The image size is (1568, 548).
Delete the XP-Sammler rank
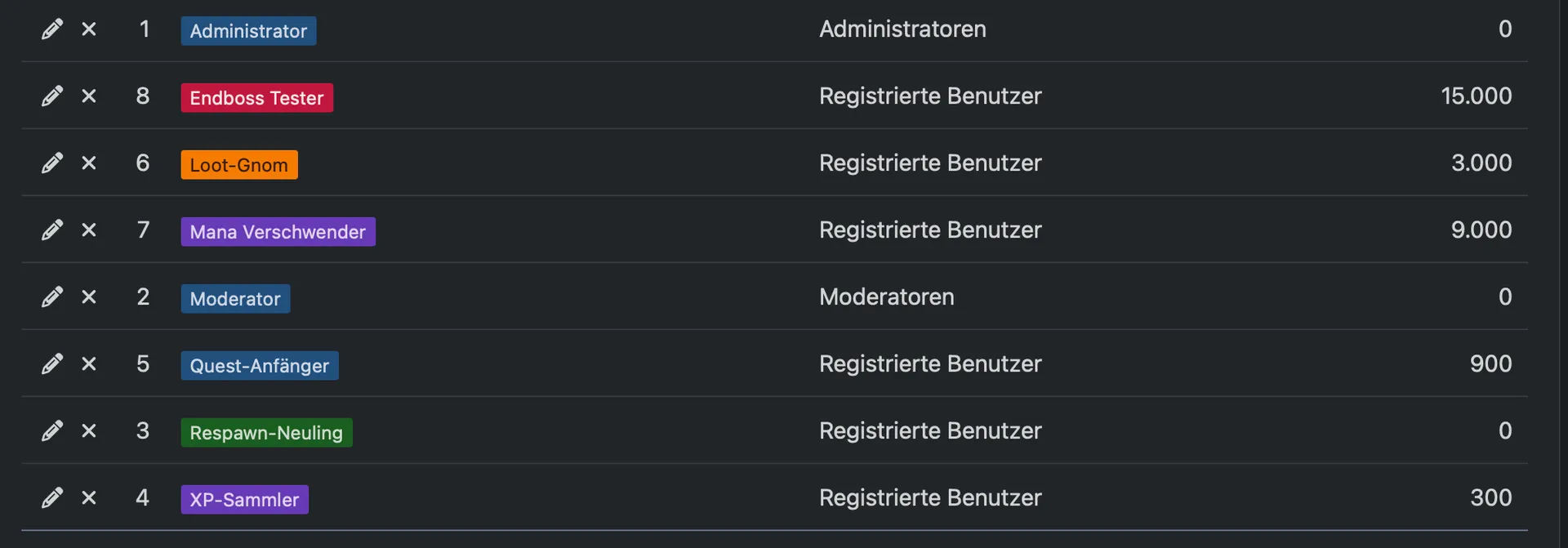(x=89, y=498)
